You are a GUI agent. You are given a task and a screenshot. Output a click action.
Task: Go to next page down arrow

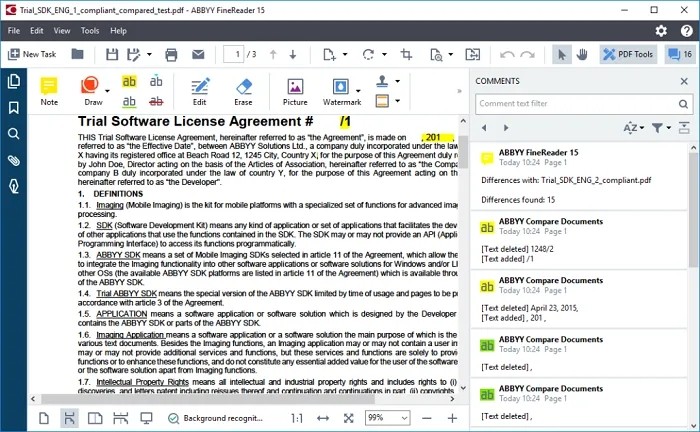click(x=293, y=54)
